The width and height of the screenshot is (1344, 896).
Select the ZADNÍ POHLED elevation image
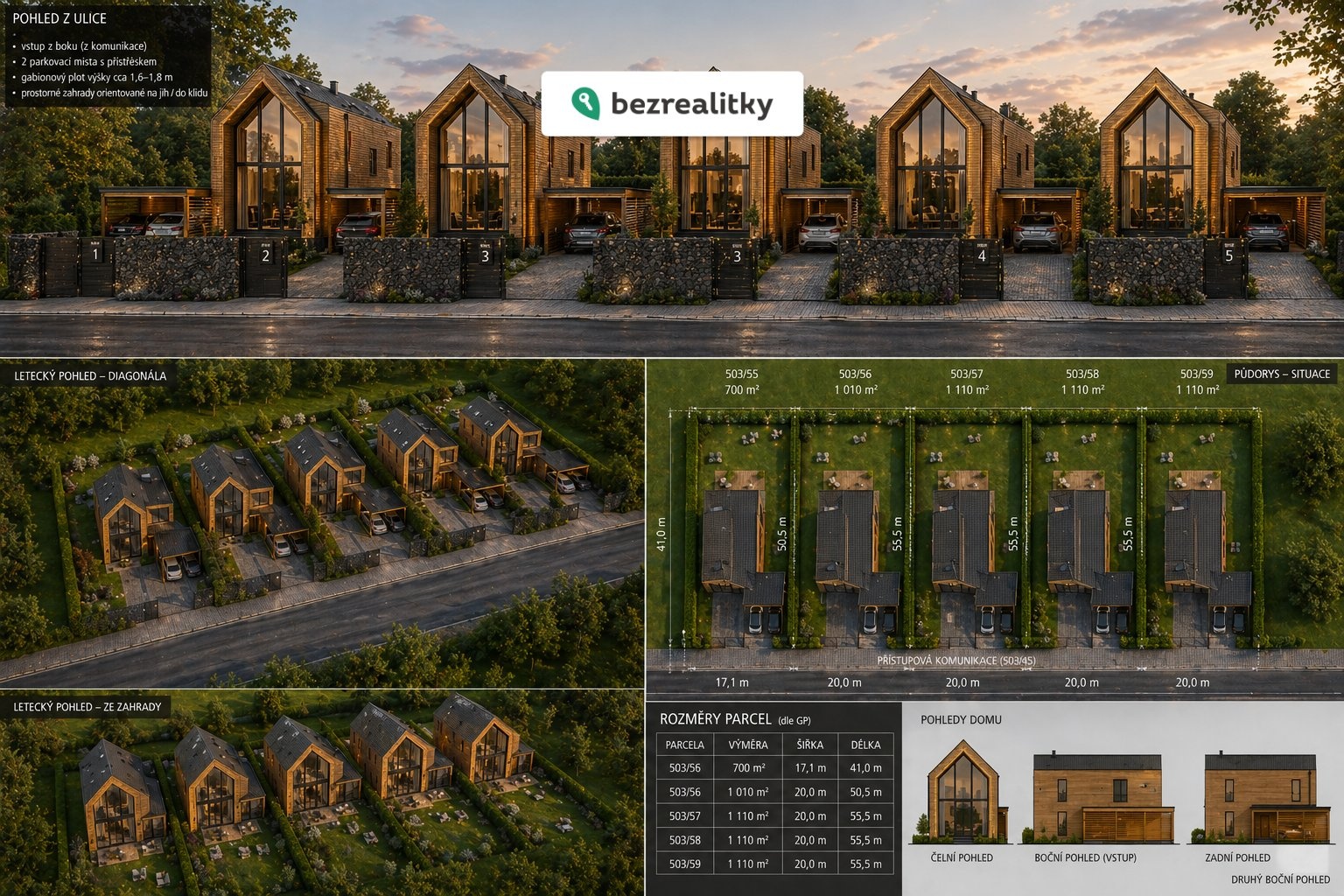1260,796
